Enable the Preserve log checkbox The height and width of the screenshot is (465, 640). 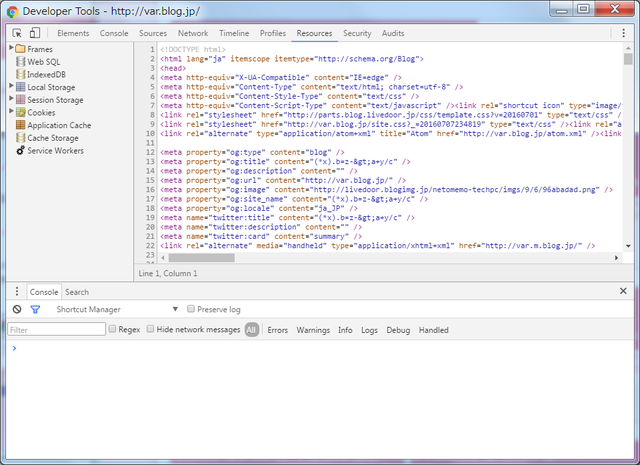191,309
